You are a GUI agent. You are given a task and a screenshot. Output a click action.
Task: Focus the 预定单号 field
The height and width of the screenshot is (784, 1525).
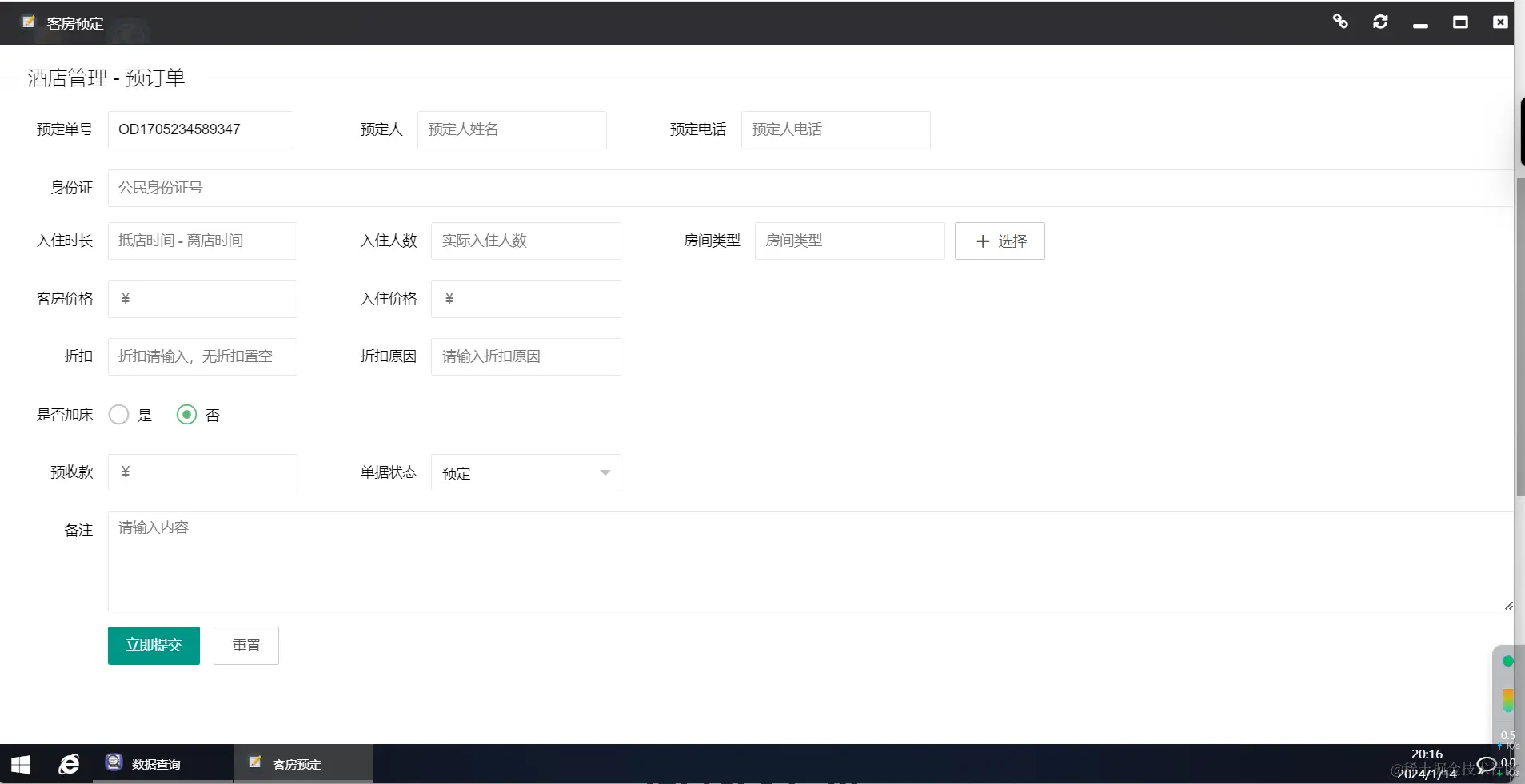pos(201,130)
